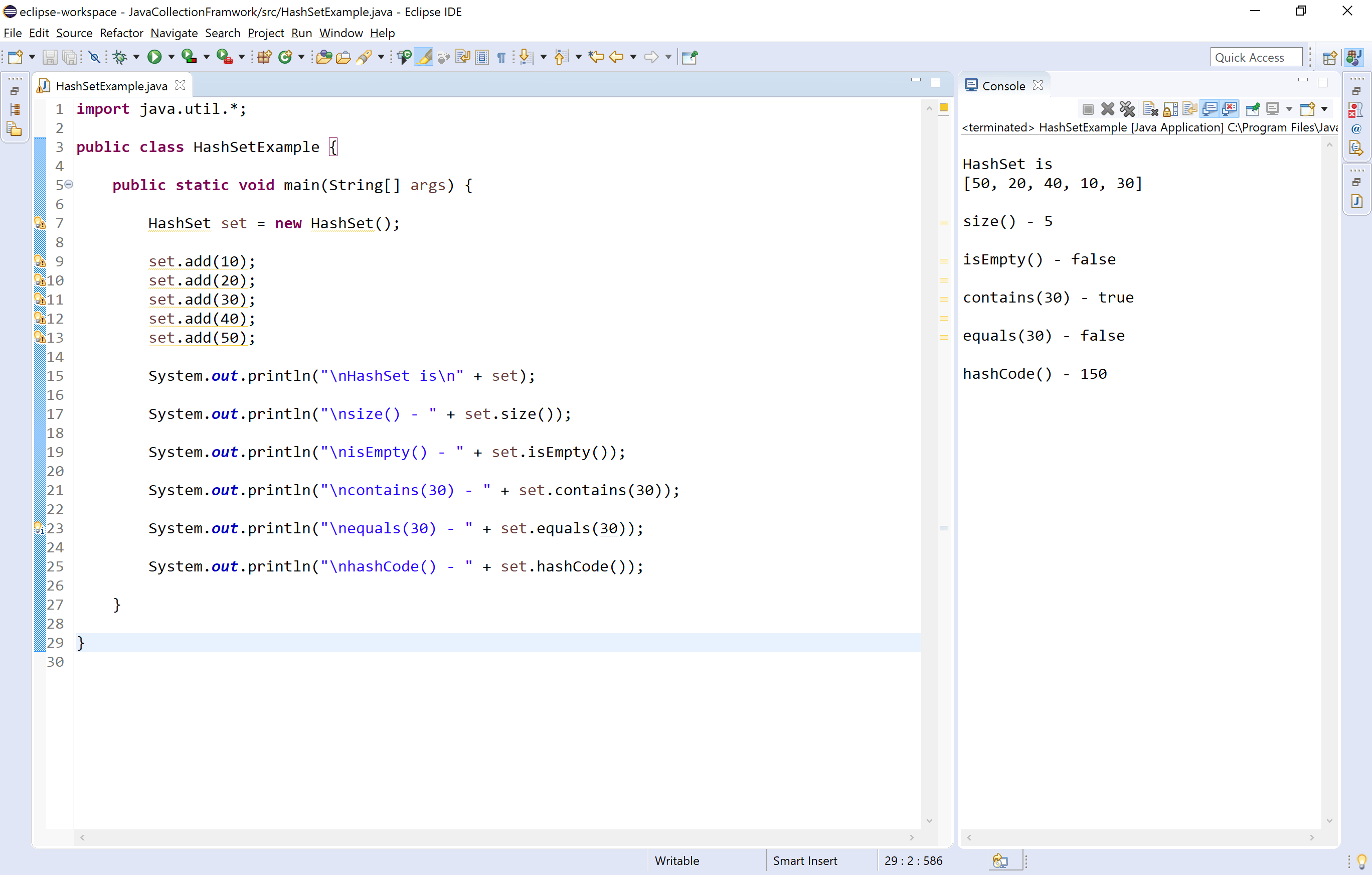Viewport: 1372px width, 875px height.
Task: Select the HashSetExample.java editor tab
Action: (x=112, y=85)
